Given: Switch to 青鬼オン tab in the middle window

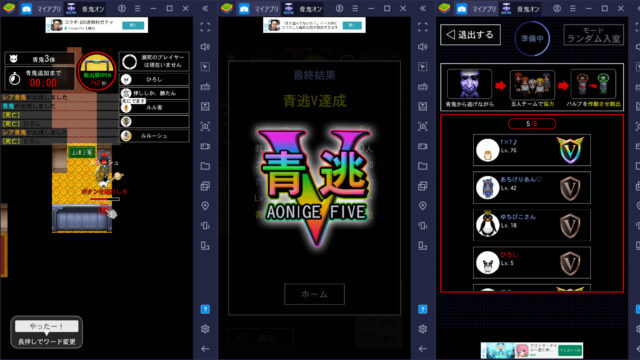Looking at the screenshot, I should pos(303,9).
